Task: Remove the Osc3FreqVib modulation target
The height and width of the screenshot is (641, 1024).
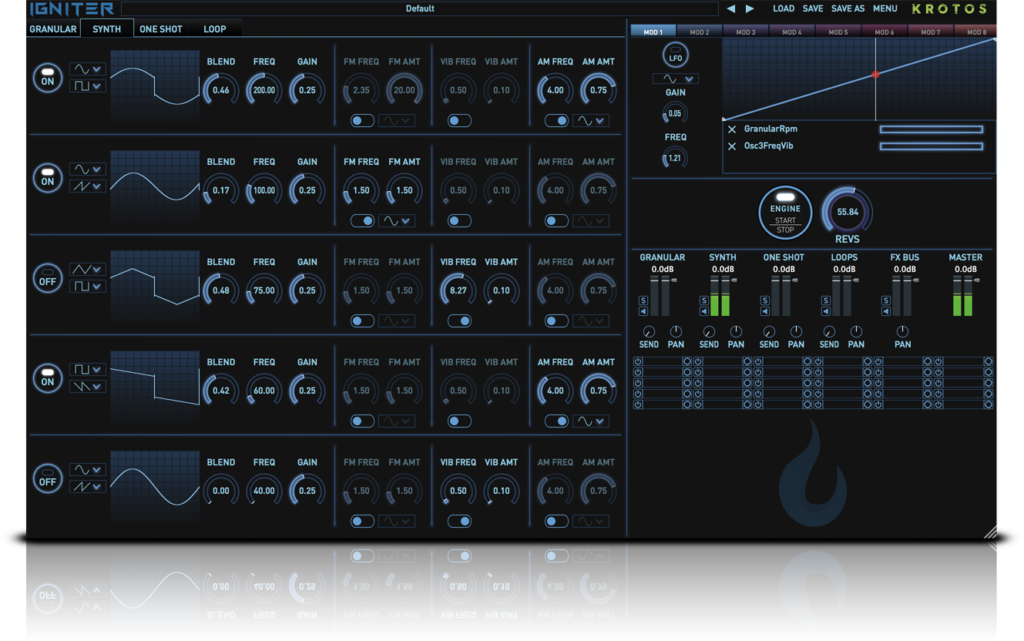Action: 731,146
